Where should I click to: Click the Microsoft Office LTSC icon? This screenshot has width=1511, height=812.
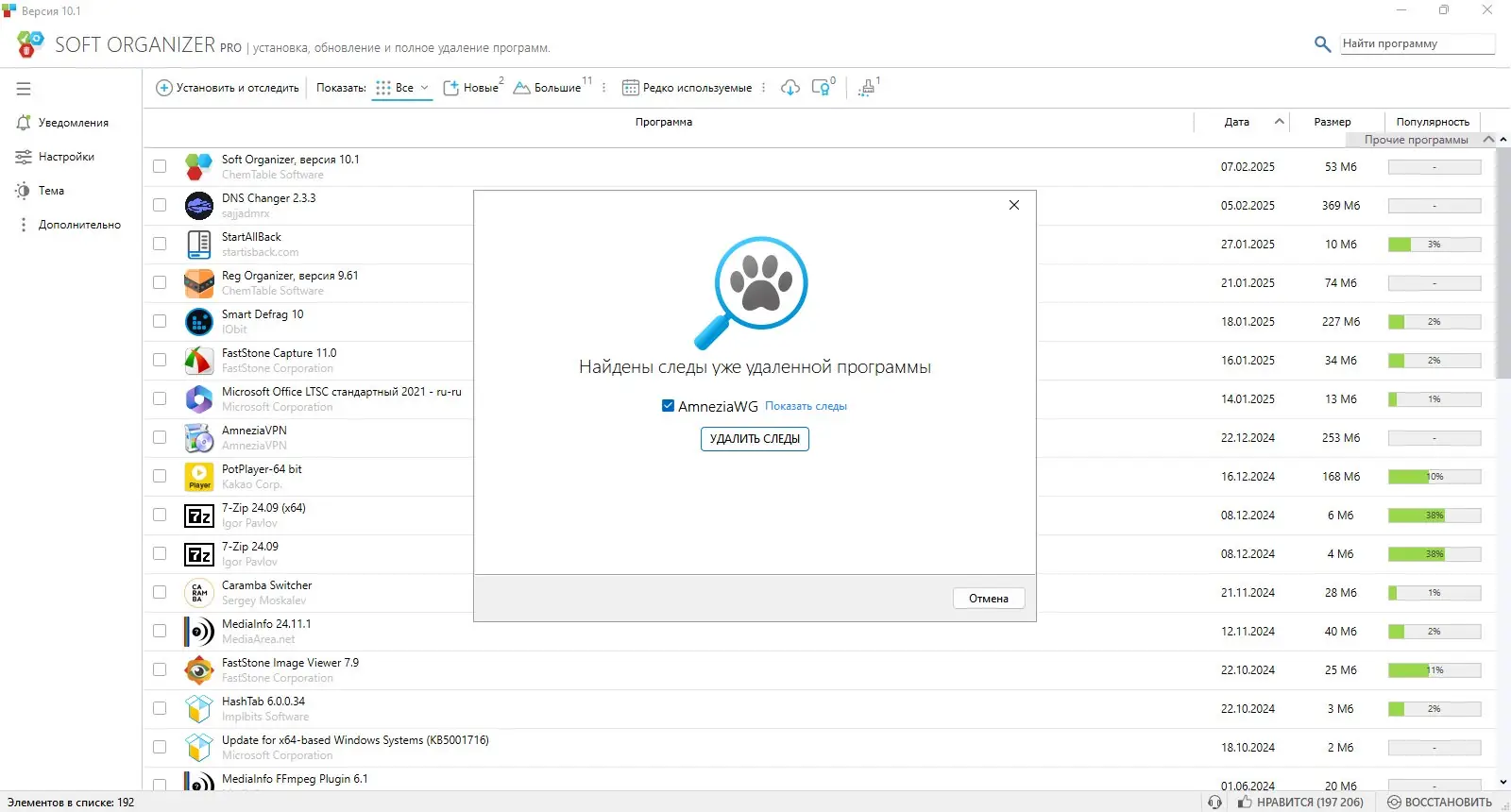click(198, 399)
